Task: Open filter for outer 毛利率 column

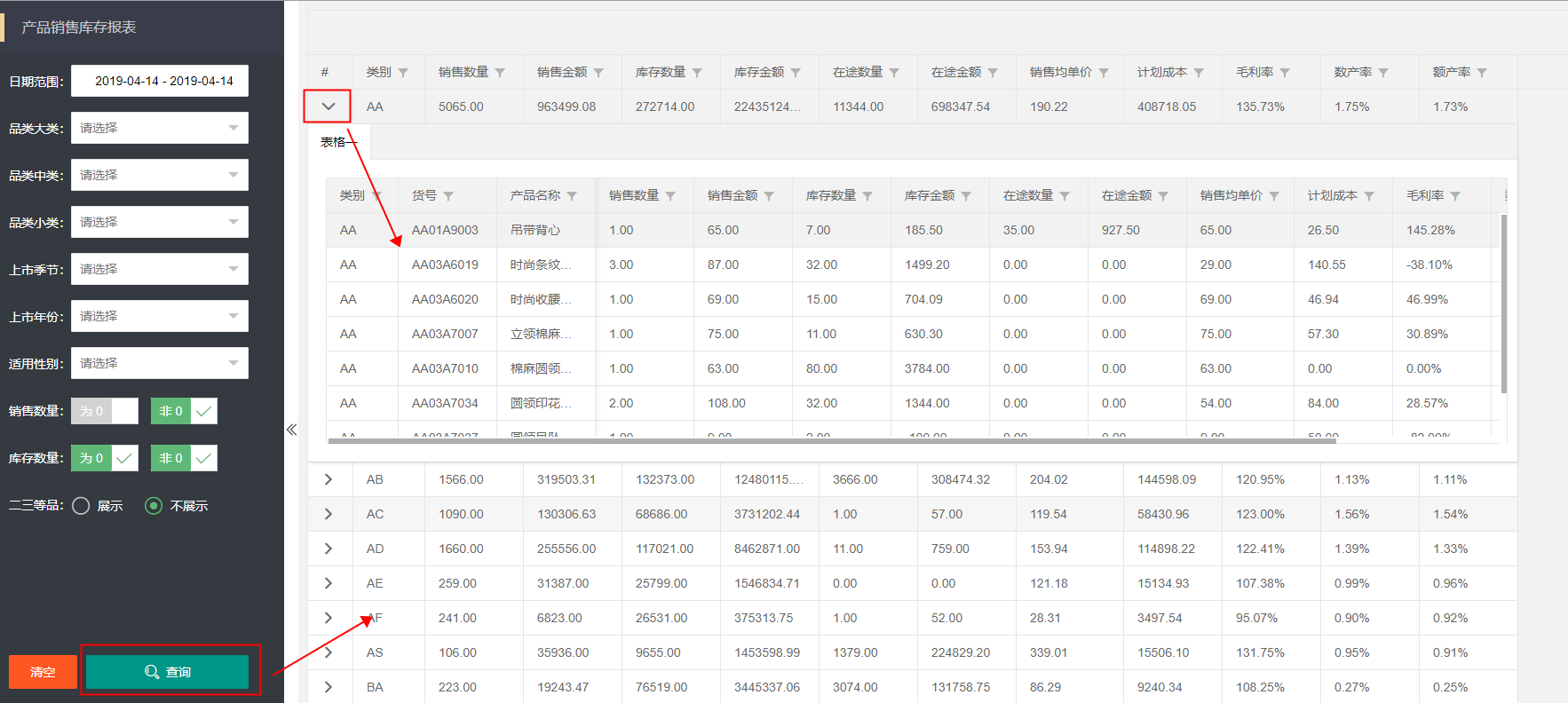Action: click(x=1285, y=73)
